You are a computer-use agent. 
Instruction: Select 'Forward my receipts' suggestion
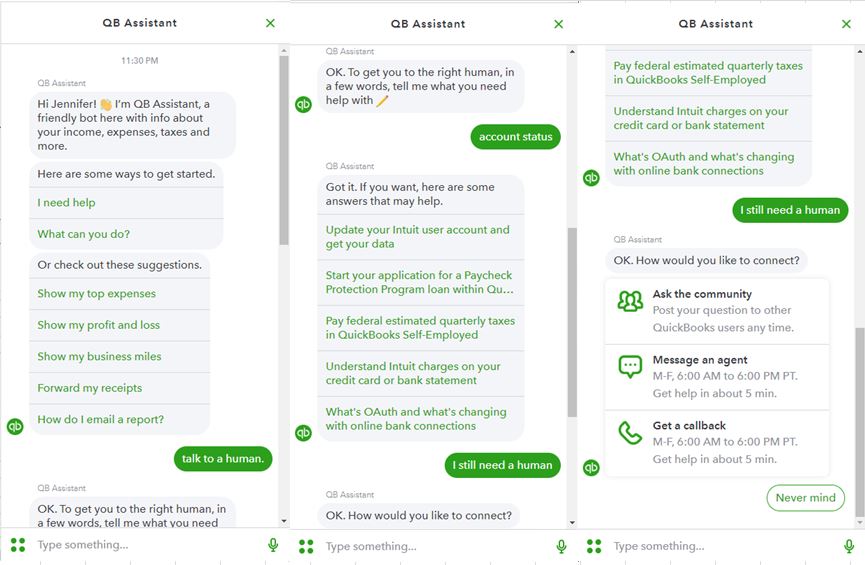pos(90,388)
